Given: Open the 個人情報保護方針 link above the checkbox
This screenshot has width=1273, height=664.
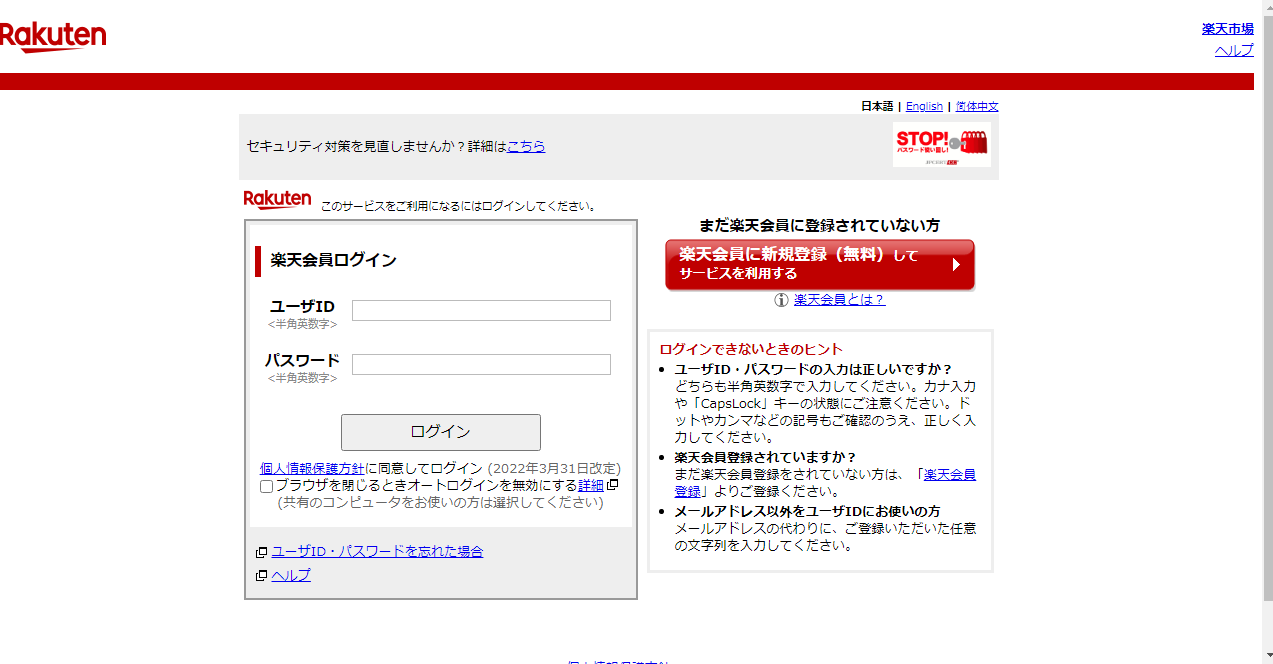Looking at the screenshot, I should tap(312, 468).
